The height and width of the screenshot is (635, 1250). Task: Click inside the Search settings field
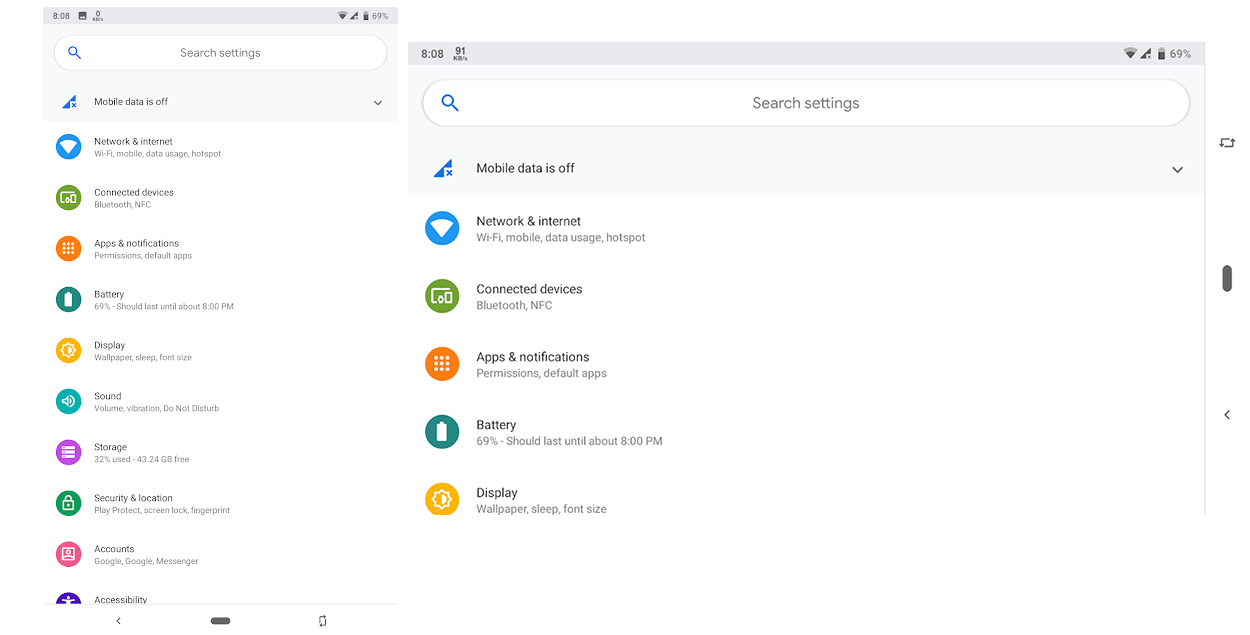click(806, 102)
